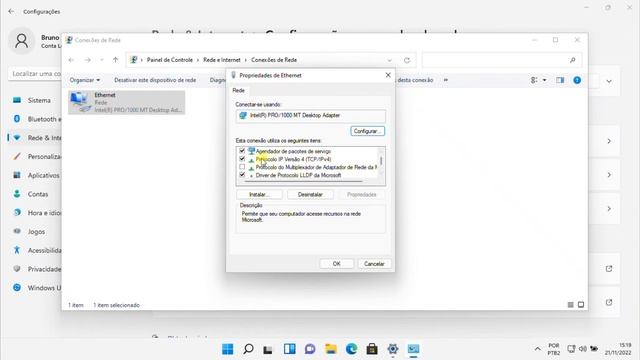Screen dimensions: 640x360
Task: Open Privacidade in Settings sidebar
Action: coord(35,269)
